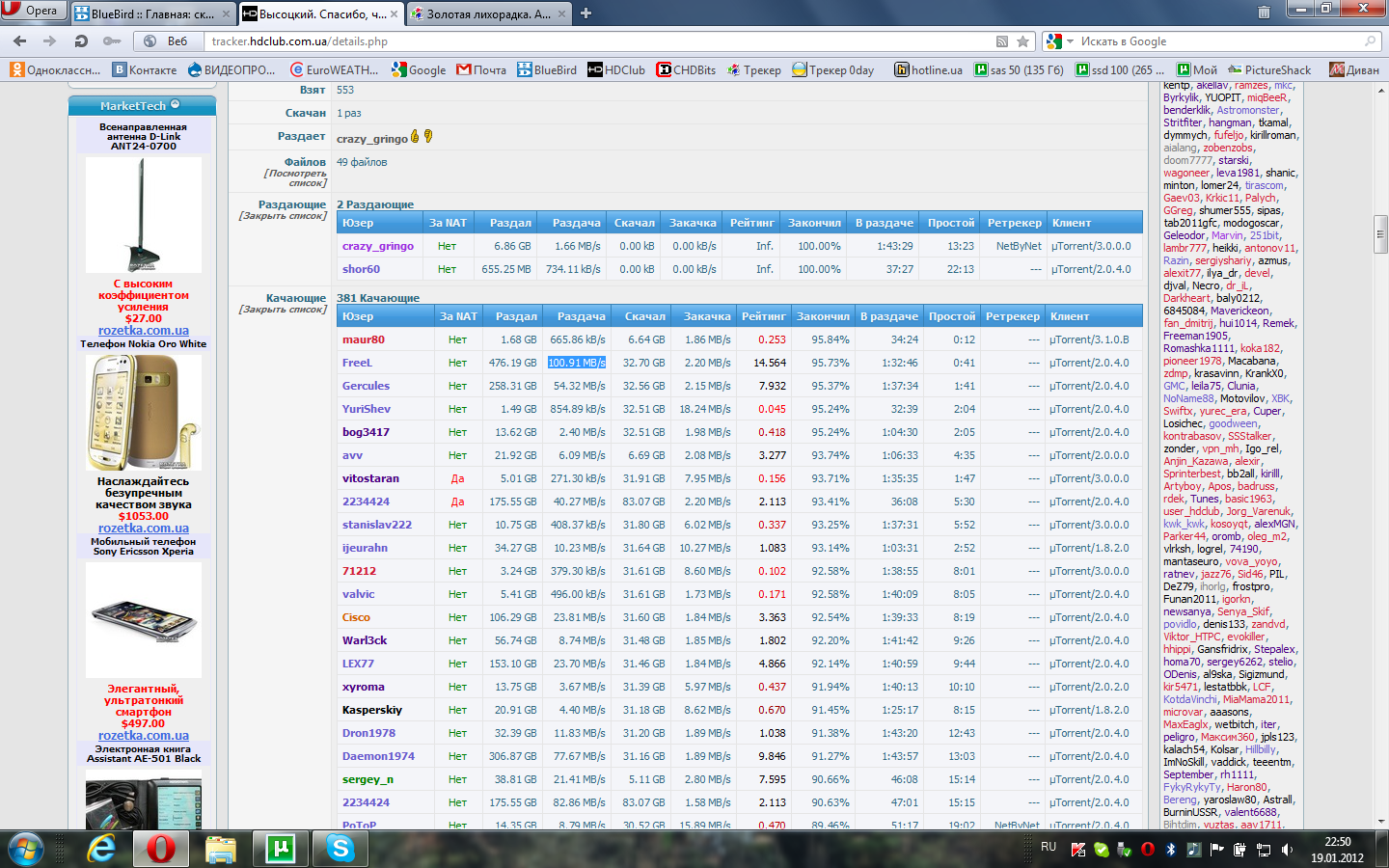Click the thumbs-up icon next to crazy_gringo
The height and width of the screenshot is (868, 1389).
(x=415, y=137)
